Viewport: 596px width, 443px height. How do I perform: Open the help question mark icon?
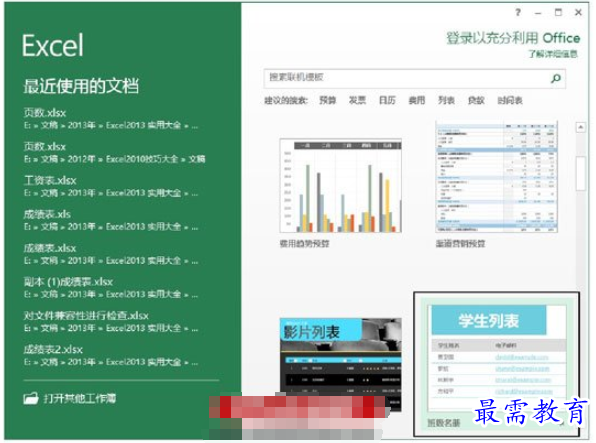[518, 13]
